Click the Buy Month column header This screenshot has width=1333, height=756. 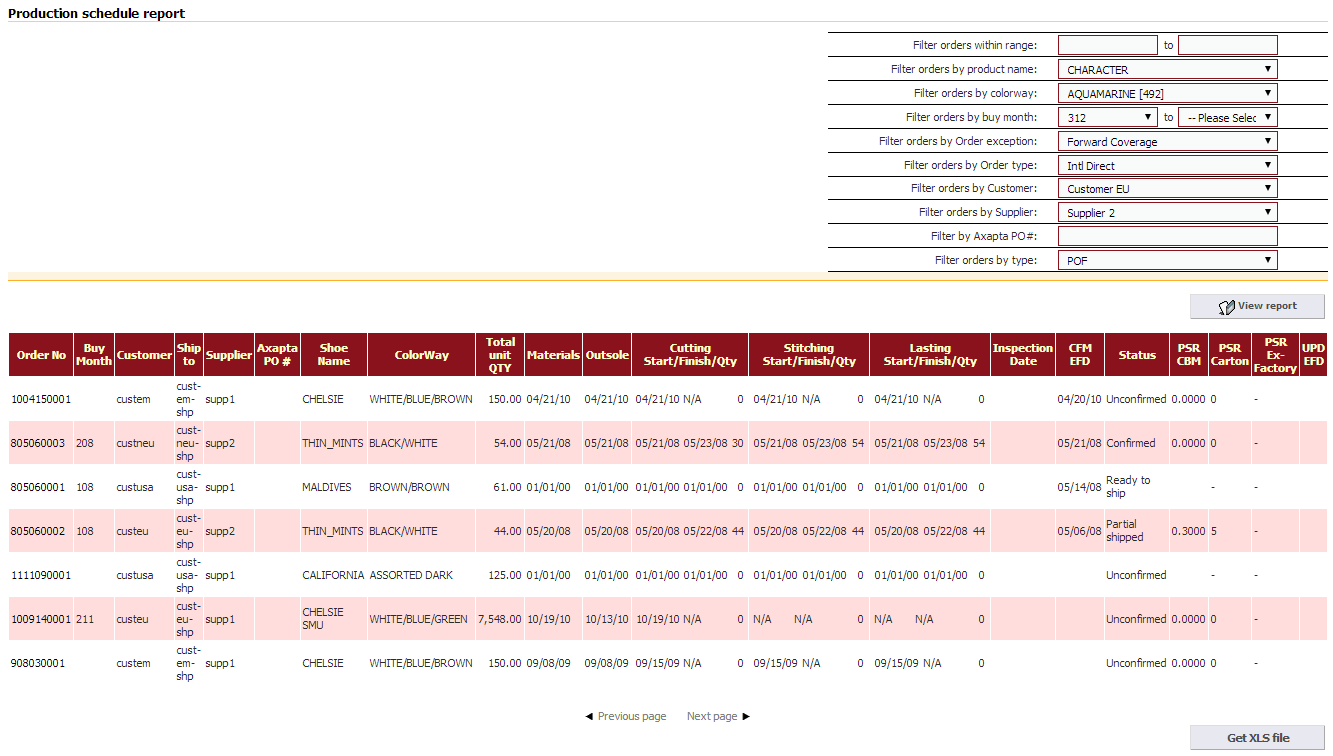pos(94,355)
